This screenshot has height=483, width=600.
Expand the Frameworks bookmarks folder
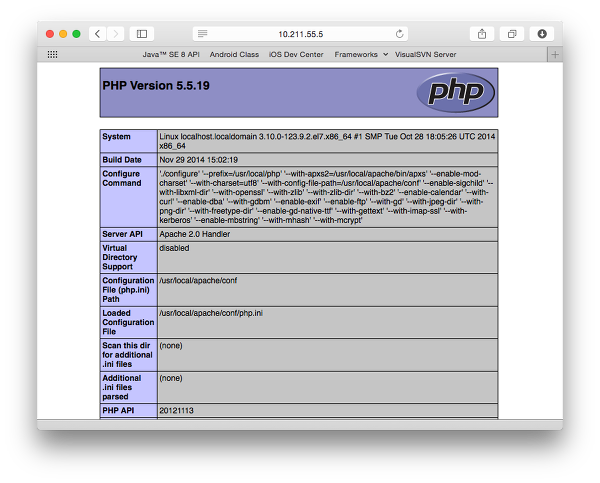point(361,54)
